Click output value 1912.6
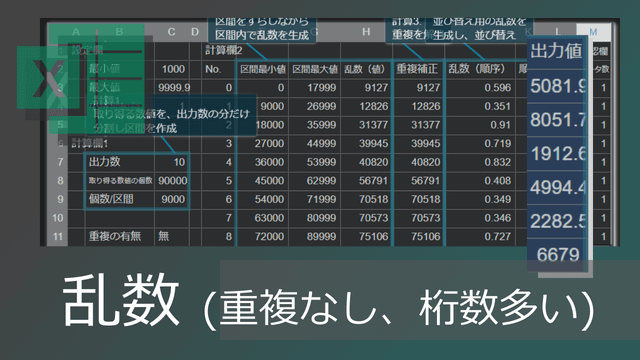Screen dimensions: 640x360 tap(557, 154)
